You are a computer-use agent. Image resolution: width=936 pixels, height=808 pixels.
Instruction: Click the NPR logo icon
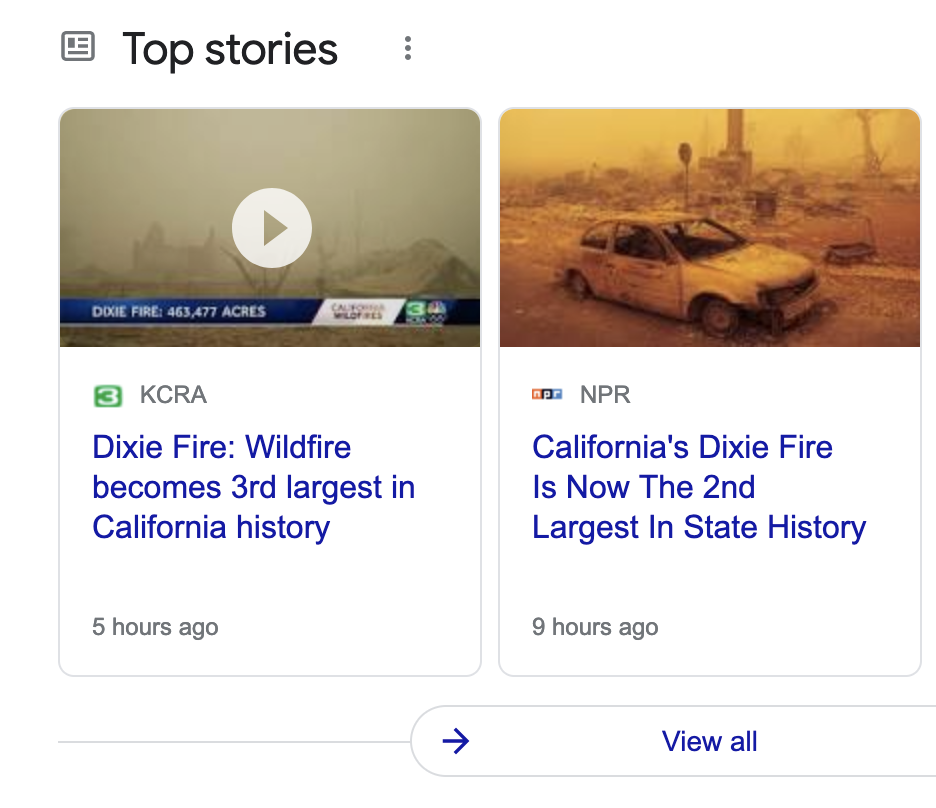click(x=547, y=395)
